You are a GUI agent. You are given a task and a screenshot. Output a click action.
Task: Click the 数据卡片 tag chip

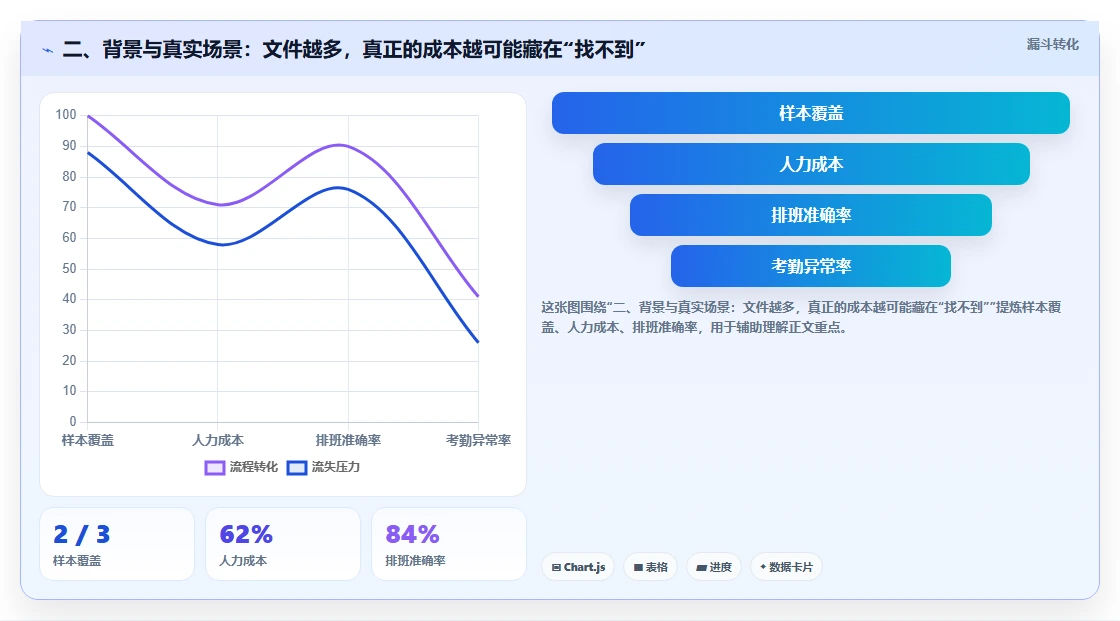(x=786, y=567)
